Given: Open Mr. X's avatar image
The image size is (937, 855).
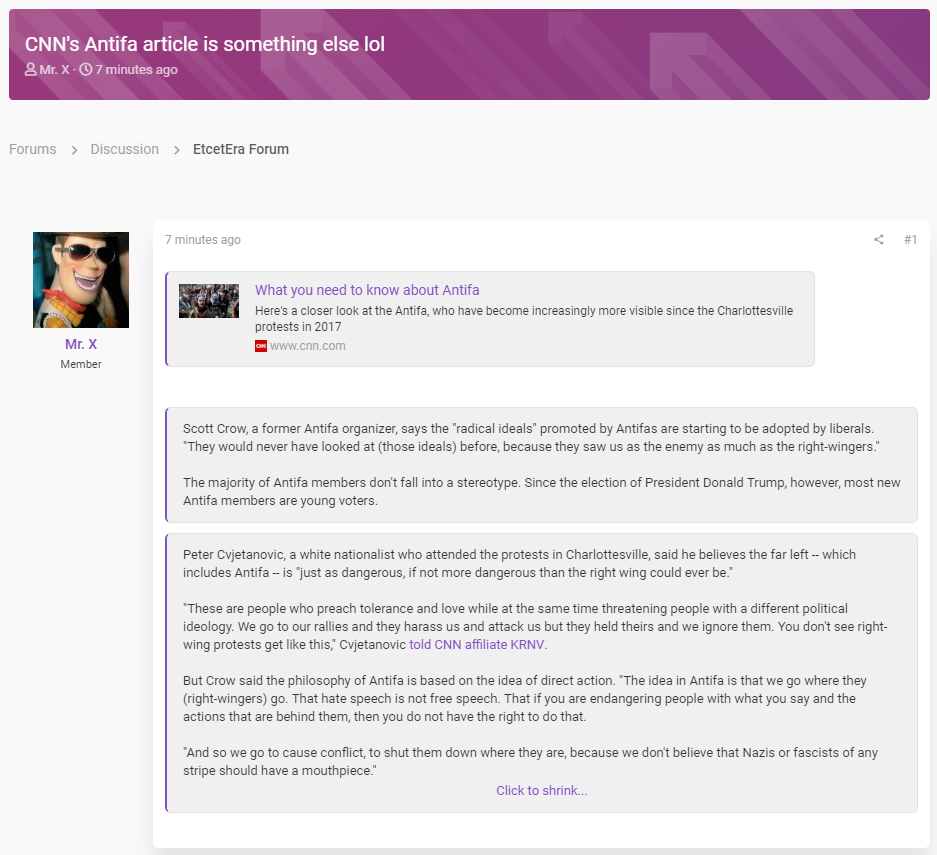Looking at the screenshot, I should pos(81,280).
